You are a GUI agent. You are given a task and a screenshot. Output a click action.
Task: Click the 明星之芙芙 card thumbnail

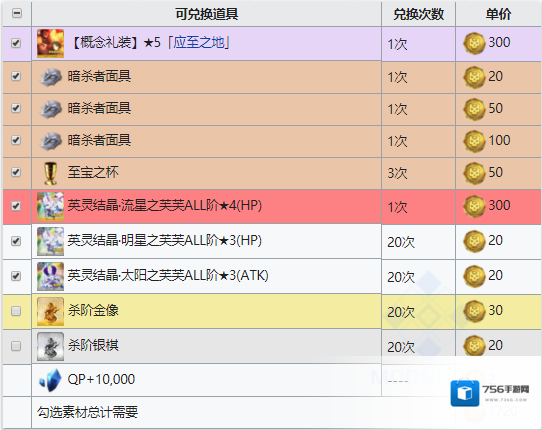tap(50, 241)
